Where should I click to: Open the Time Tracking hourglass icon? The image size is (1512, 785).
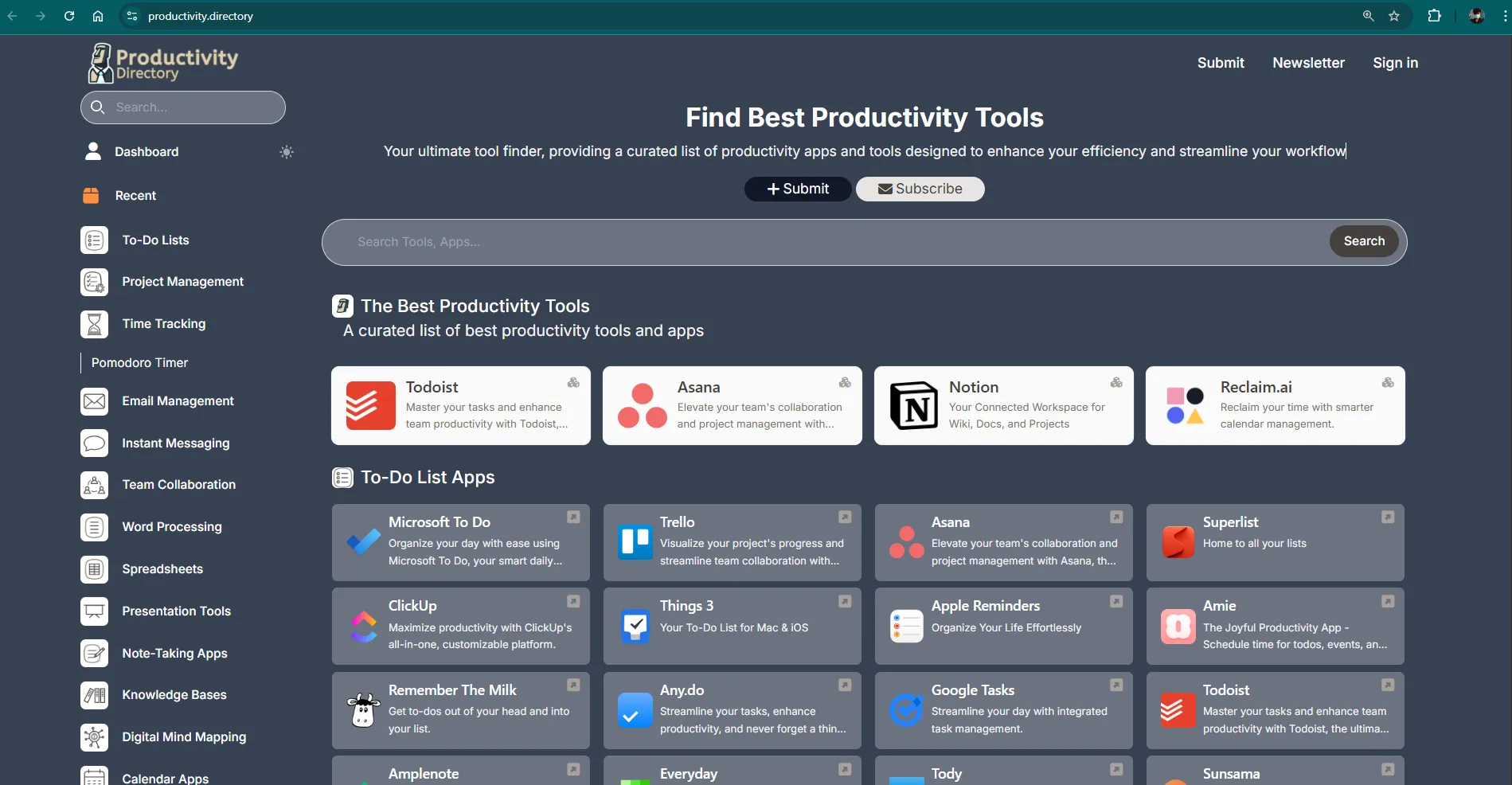[x=94, y=324]
